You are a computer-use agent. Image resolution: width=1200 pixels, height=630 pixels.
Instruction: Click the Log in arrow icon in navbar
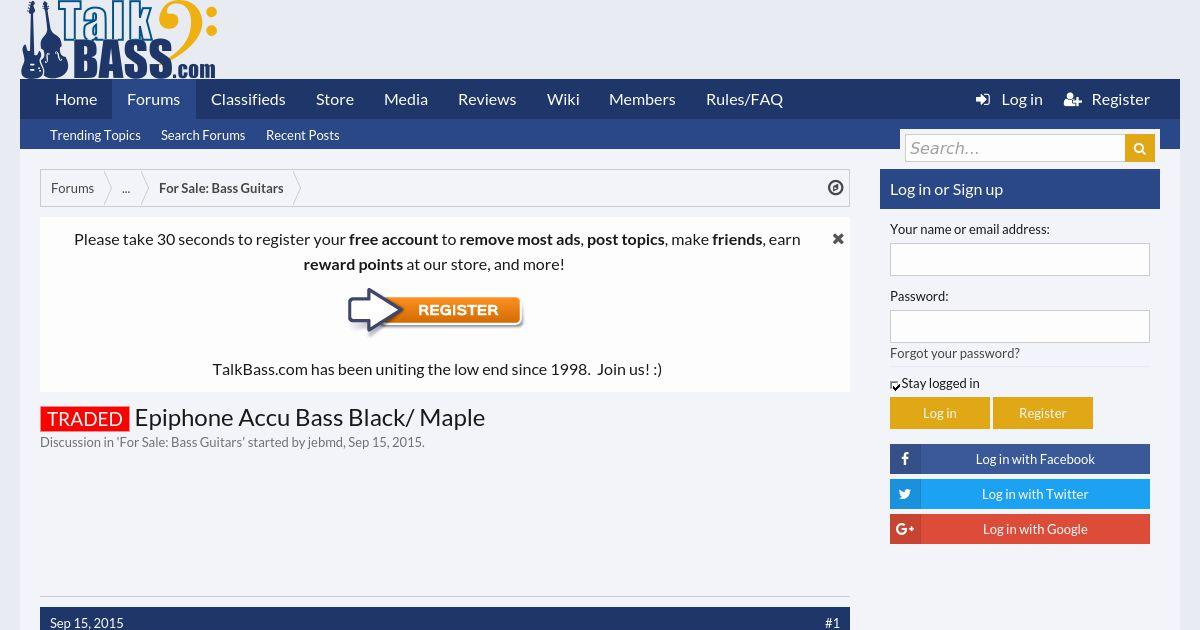coord(983,99)
